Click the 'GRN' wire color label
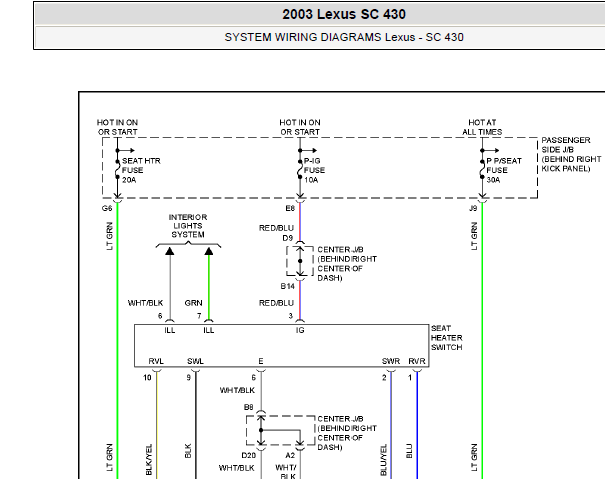Viewport: 605px width, 479px height. [193, 303]
